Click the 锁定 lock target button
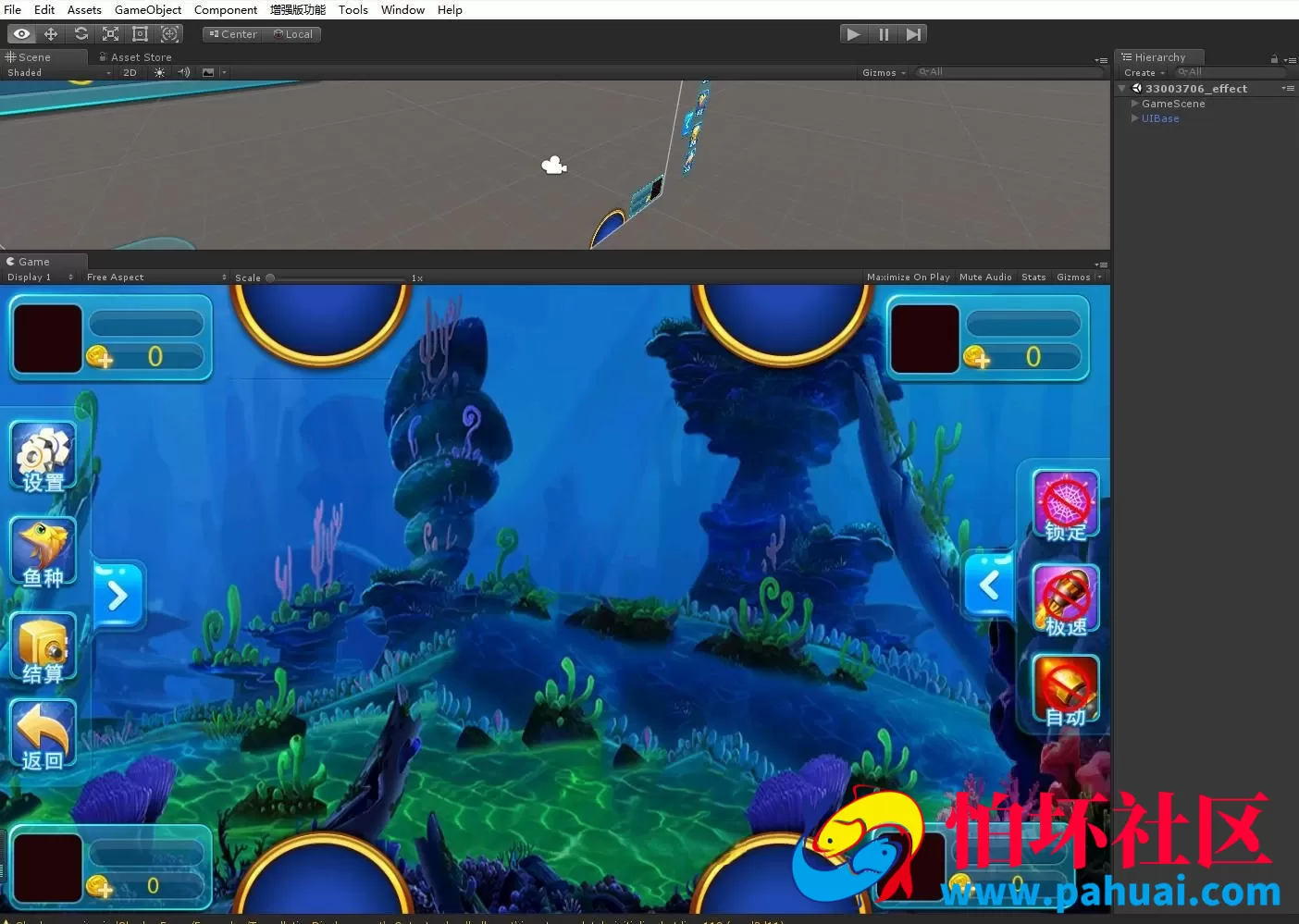1299x924 pixels. tap(1066, 506)
